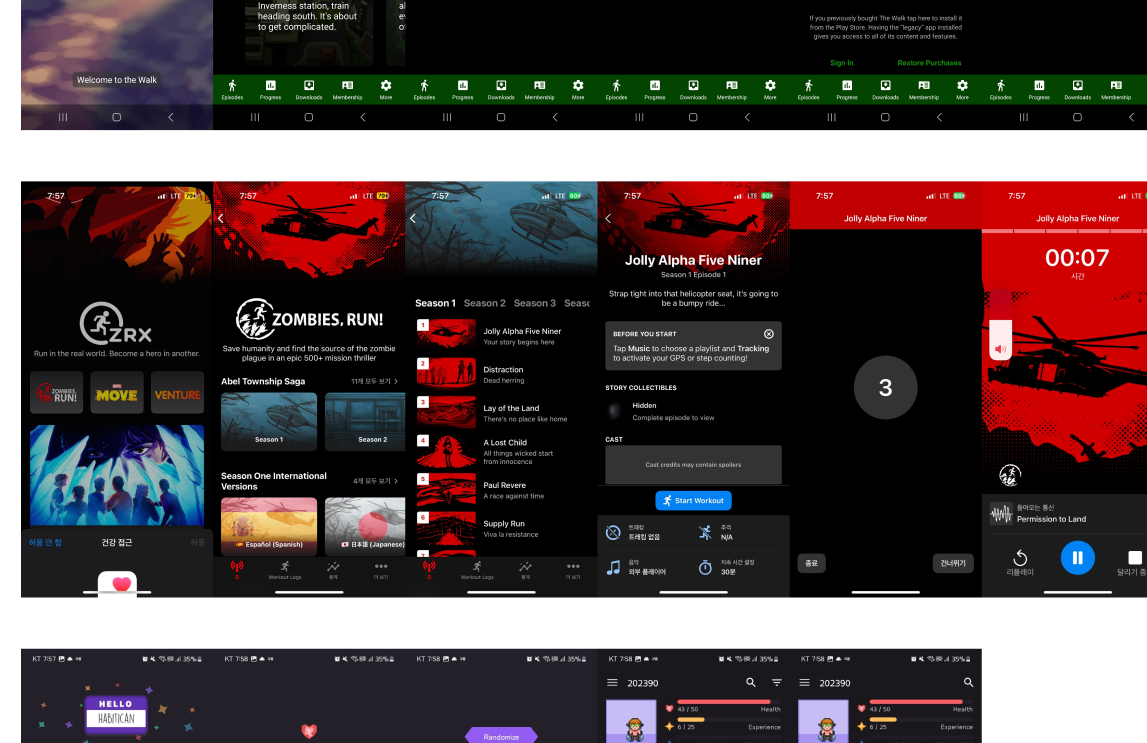1147x743 pixels.
Task: Tap Membership icon under the Inverness station text
Action: coord(347,89)
